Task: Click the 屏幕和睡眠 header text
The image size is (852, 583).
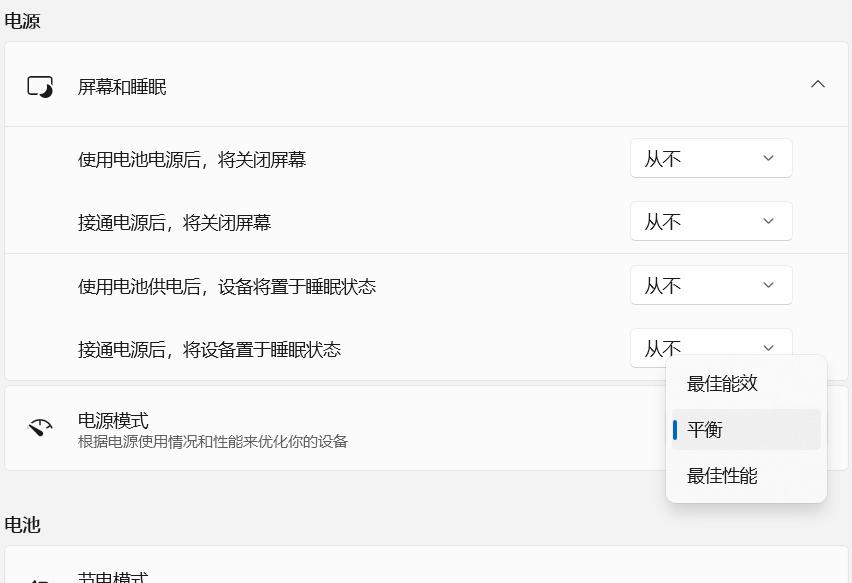Action: (x=122, y=87)
